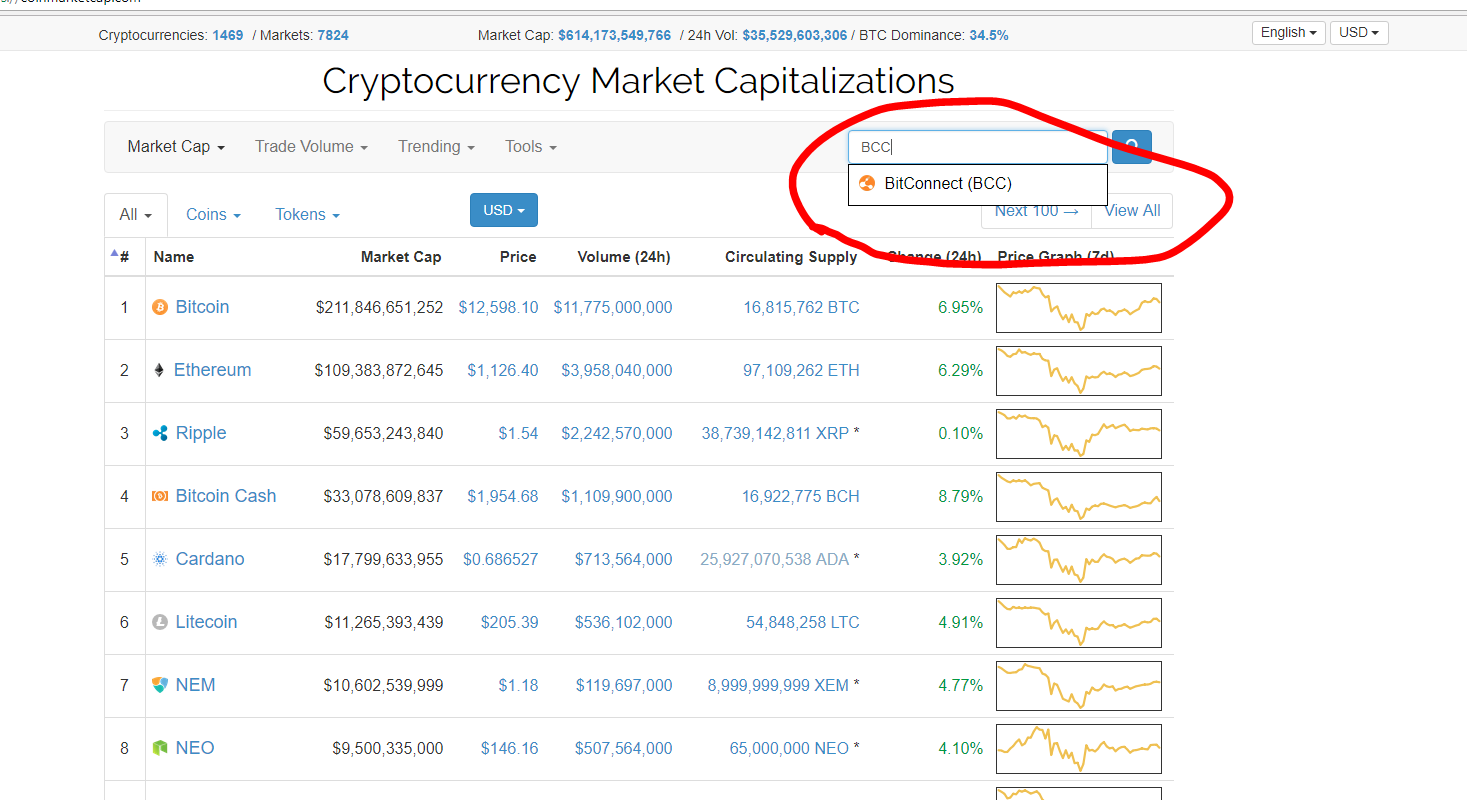The width and height of the screenshot is (1467, 800).
Task: Expand the Tokens filter dropdown
Action: pos(307,214)
